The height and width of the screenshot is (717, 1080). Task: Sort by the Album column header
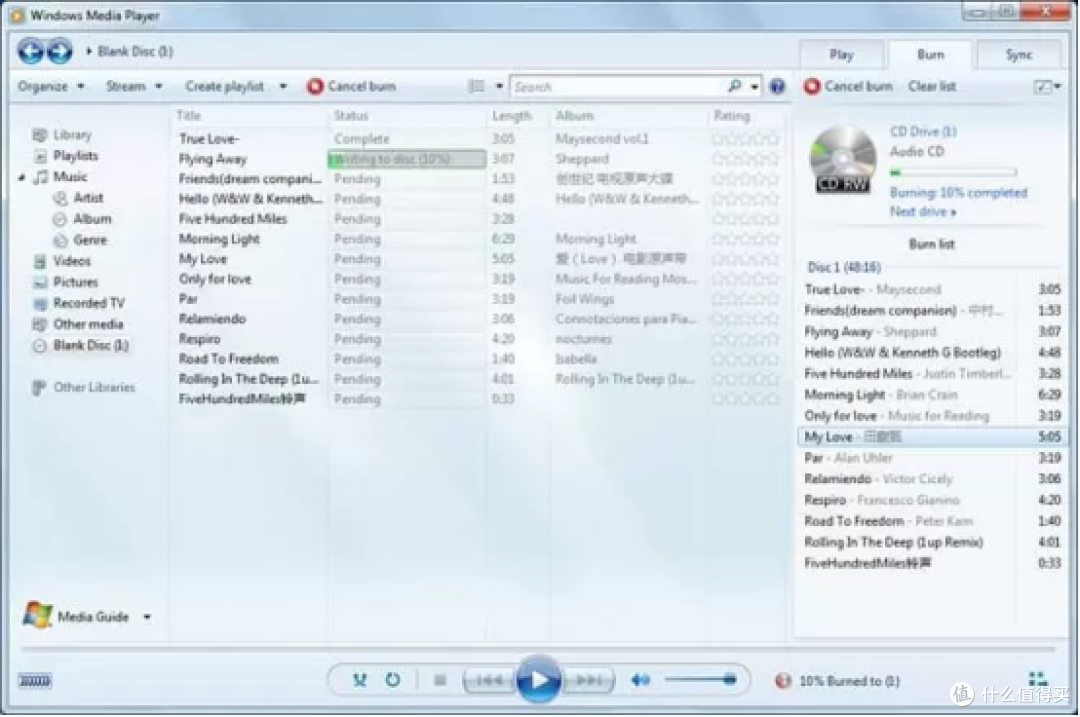click(x=574, y=116)
